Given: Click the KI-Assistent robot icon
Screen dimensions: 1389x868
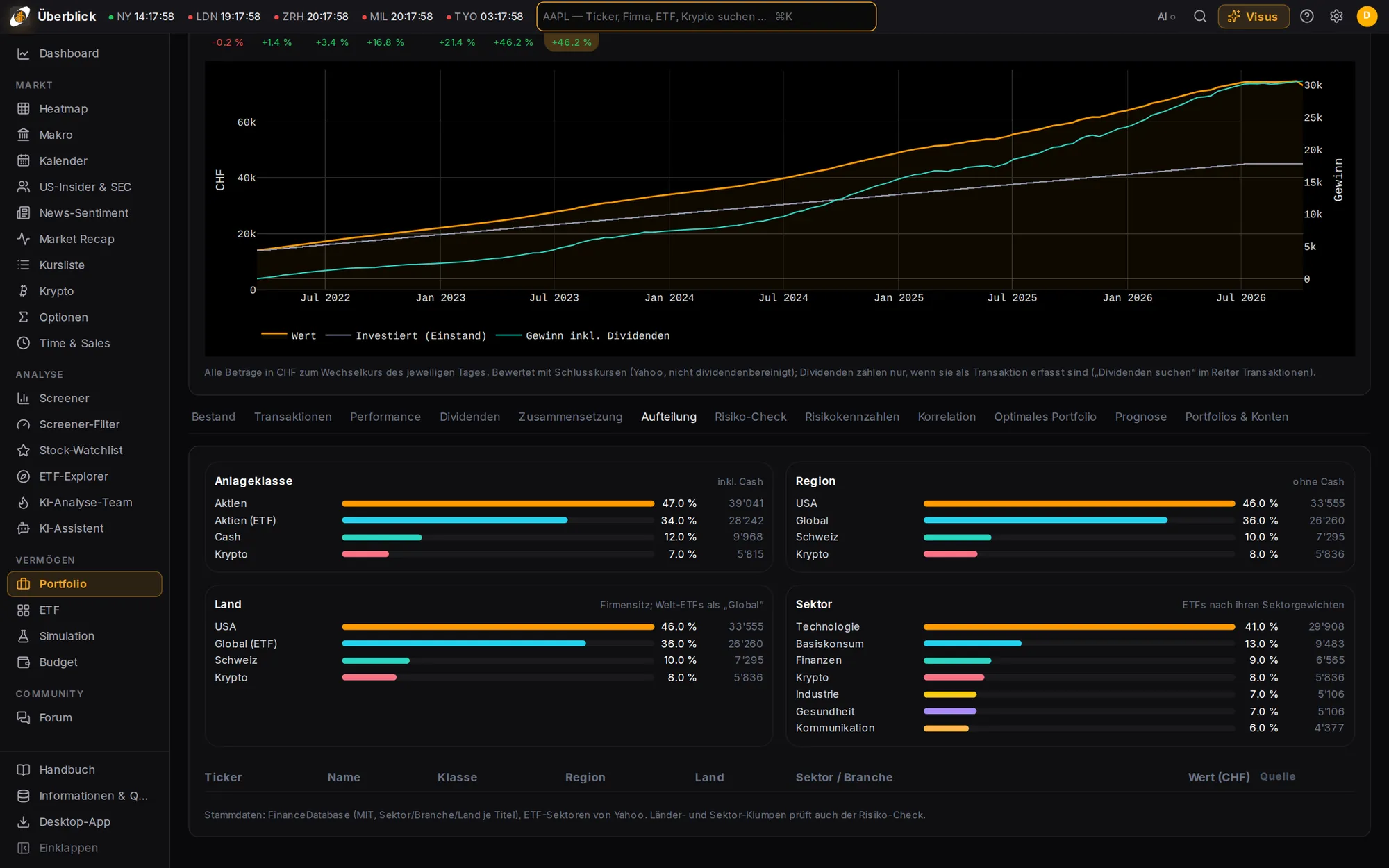Looking at the screenshot, I should coord(24,528).
